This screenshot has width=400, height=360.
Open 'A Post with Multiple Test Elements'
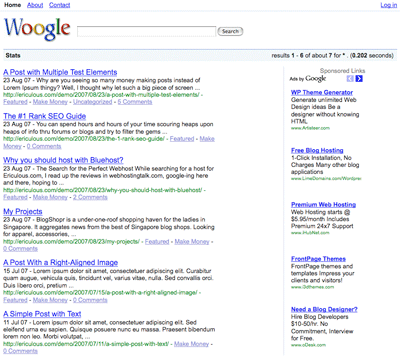(60, 72)
